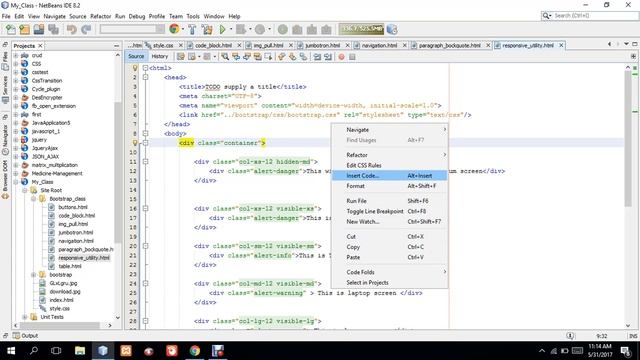Collapse the head tag code fold

point(145,77)
